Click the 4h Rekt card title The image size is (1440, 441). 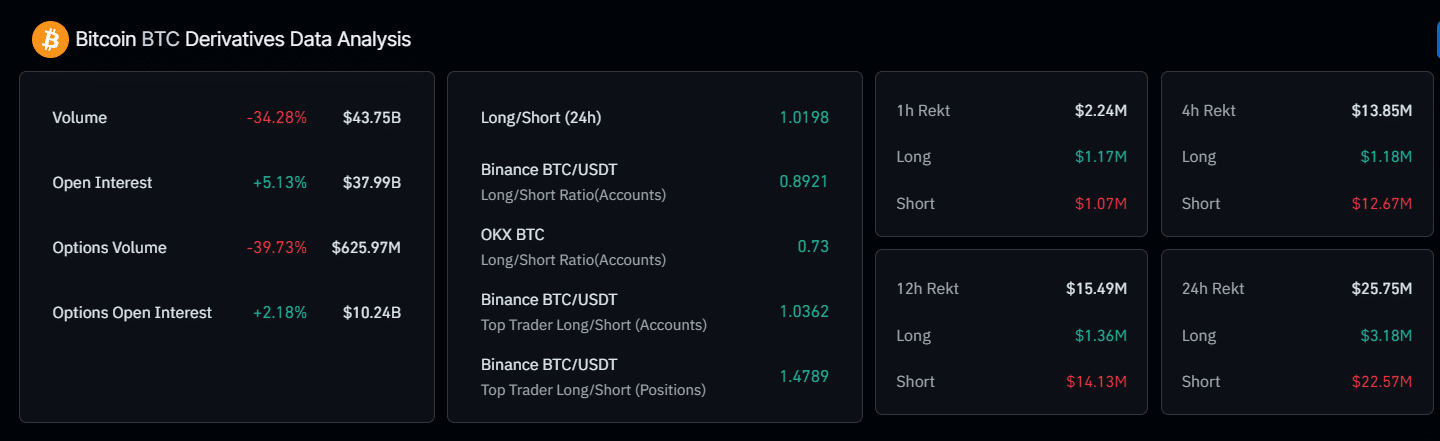click(1208, 111)
